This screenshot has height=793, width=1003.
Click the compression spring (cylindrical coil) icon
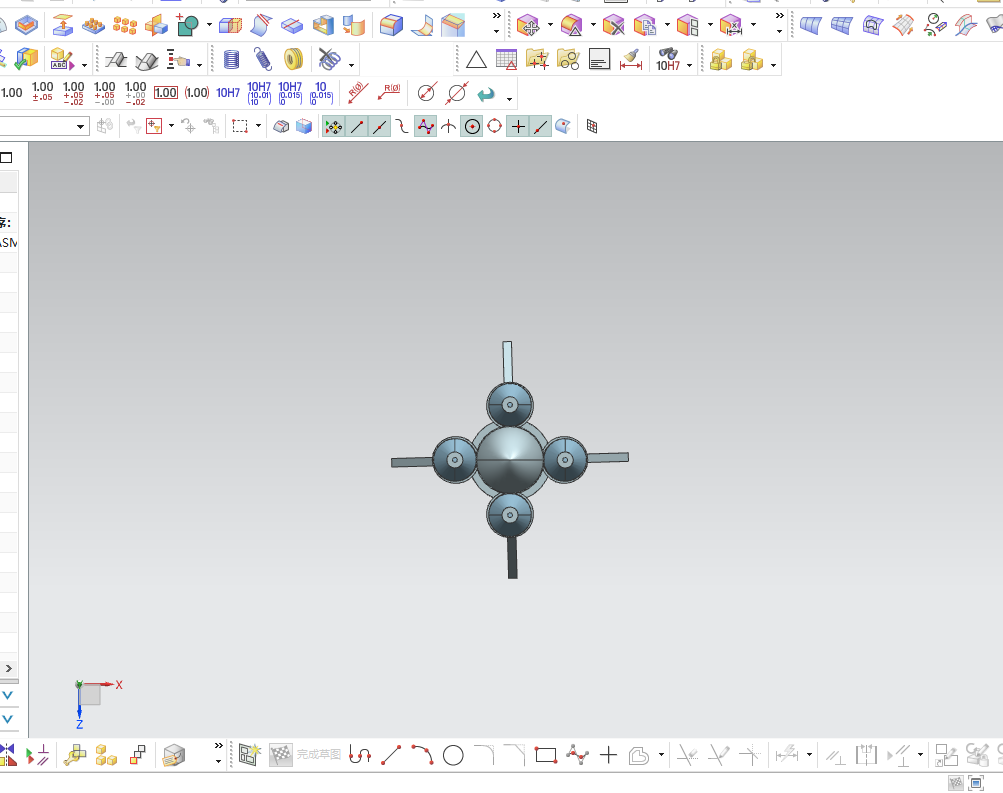coord(232,60)
